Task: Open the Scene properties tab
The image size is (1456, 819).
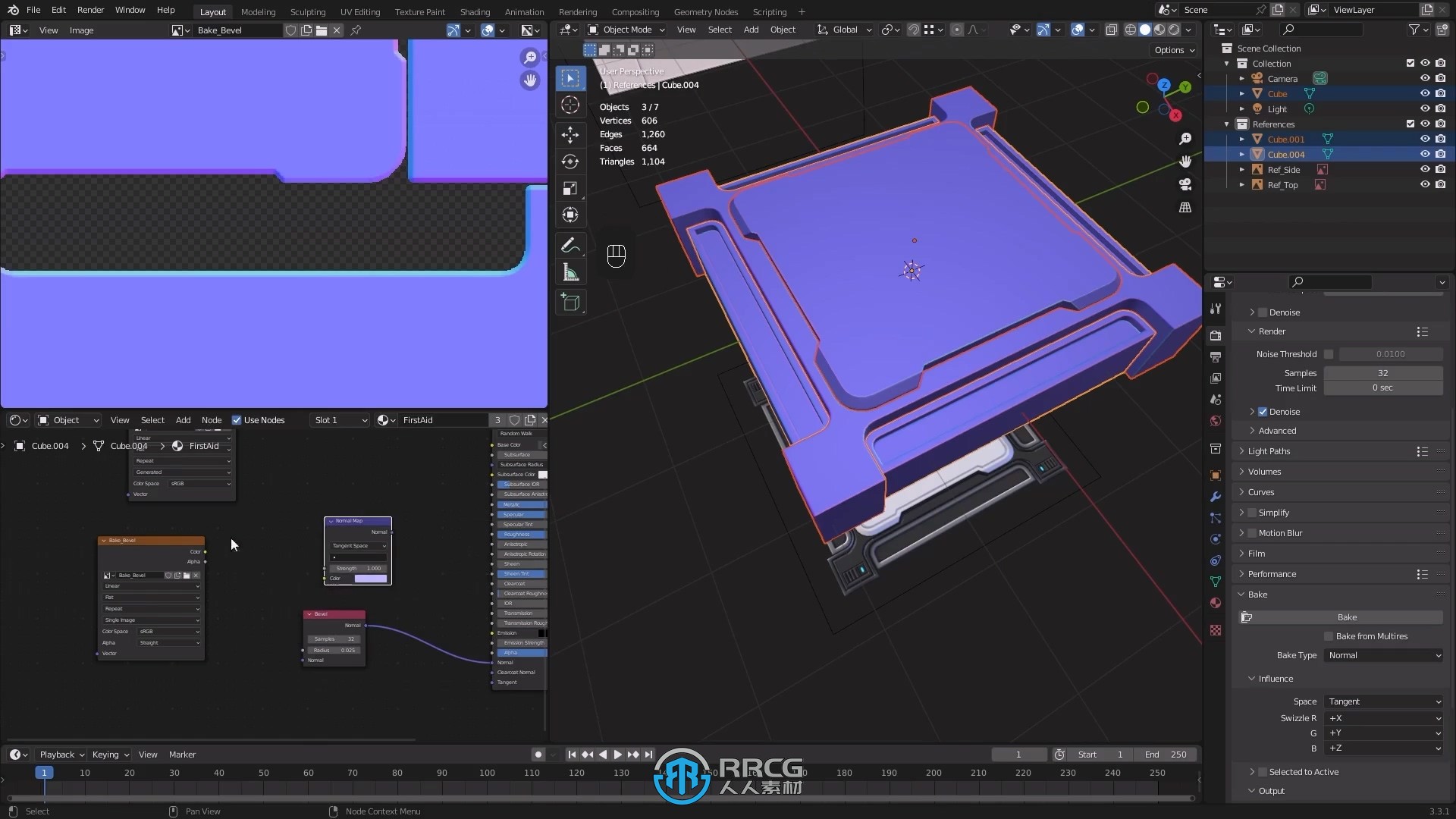Action: [1216, 399]
